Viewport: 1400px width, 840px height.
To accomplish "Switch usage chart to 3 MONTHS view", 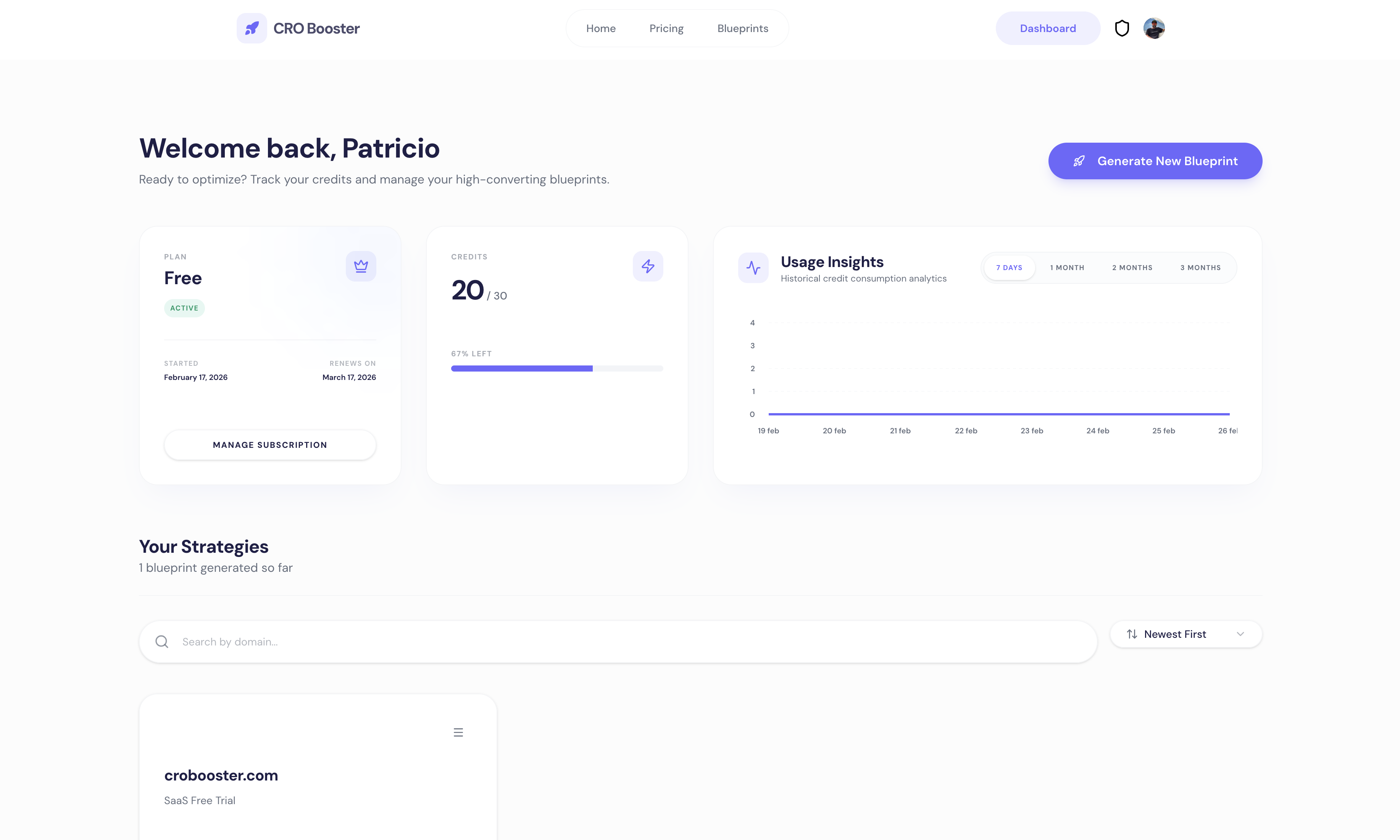I will [x=1200, y=267].
